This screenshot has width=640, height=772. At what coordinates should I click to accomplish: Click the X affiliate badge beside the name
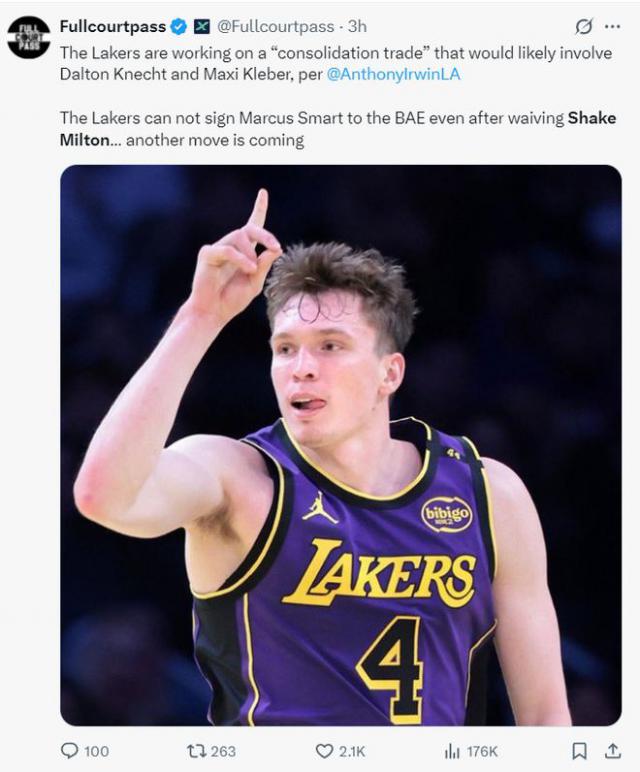pyautogui.click(x=201, y=27)
